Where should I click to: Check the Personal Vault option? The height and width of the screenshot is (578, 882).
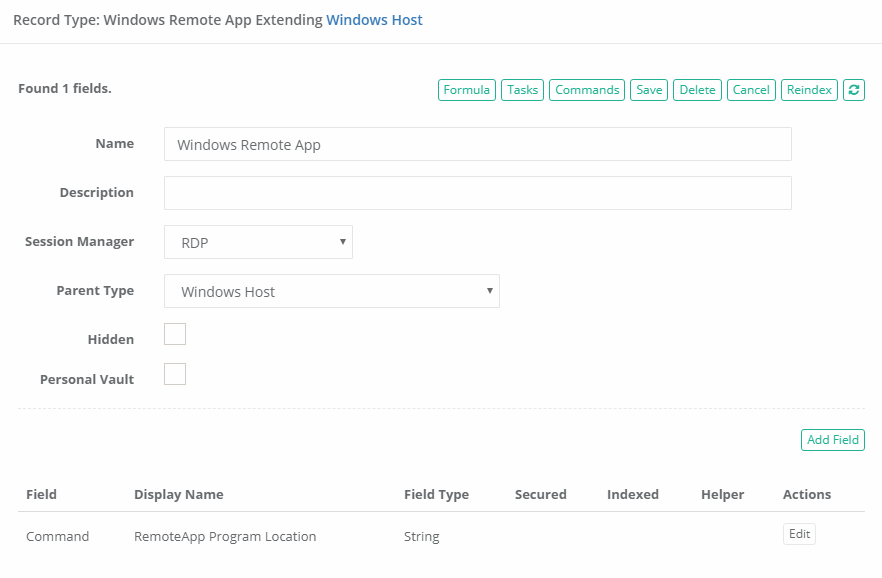click(174, 373)
